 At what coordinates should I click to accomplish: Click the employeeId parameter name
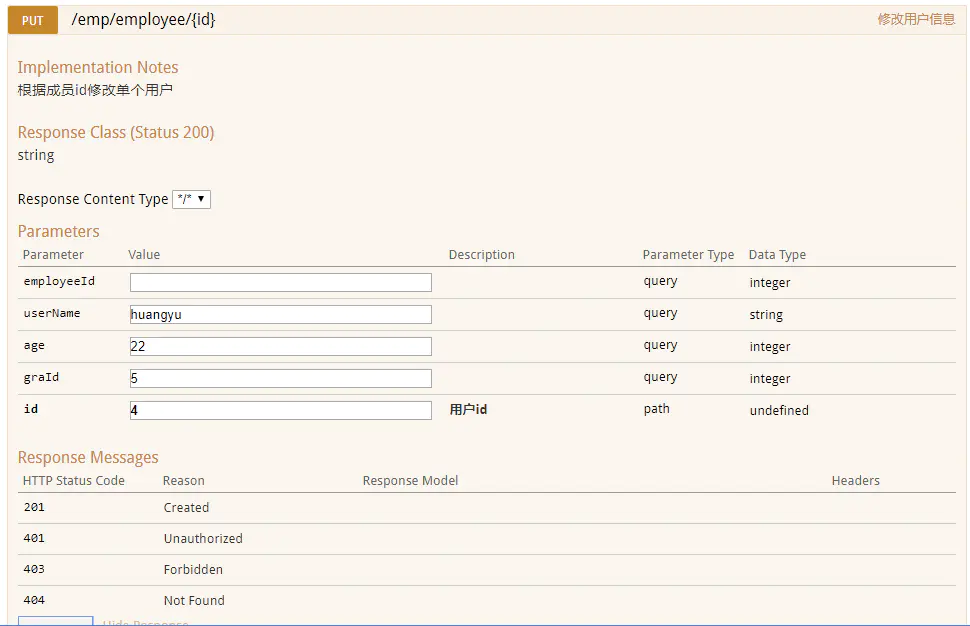click(x=59, y=281)
